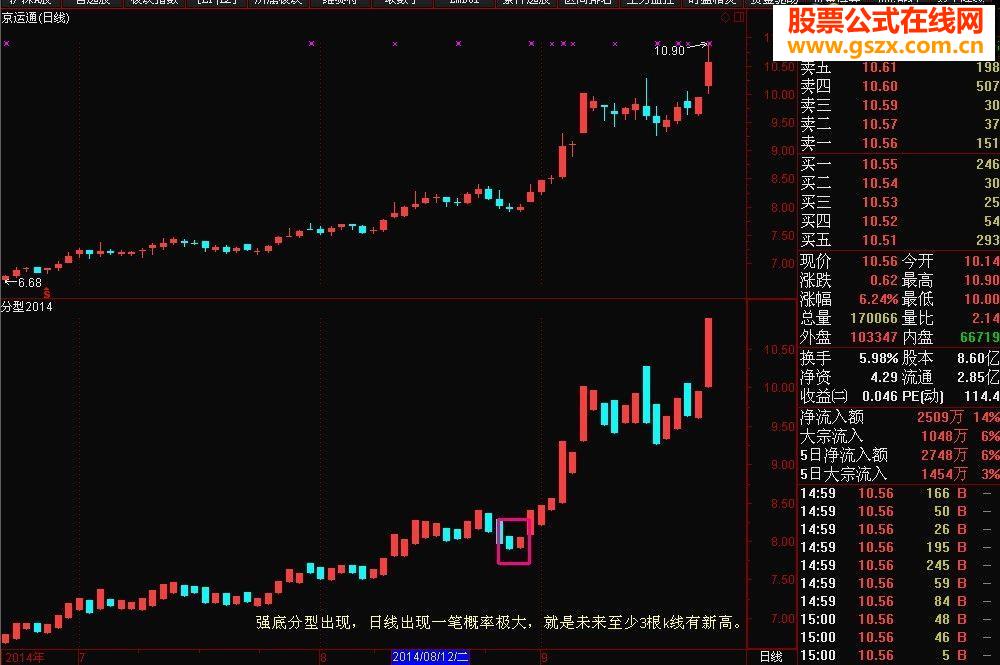Click the 5日净流入额 2748万 row
The image size is (1000, 665).
coord(899,455)
